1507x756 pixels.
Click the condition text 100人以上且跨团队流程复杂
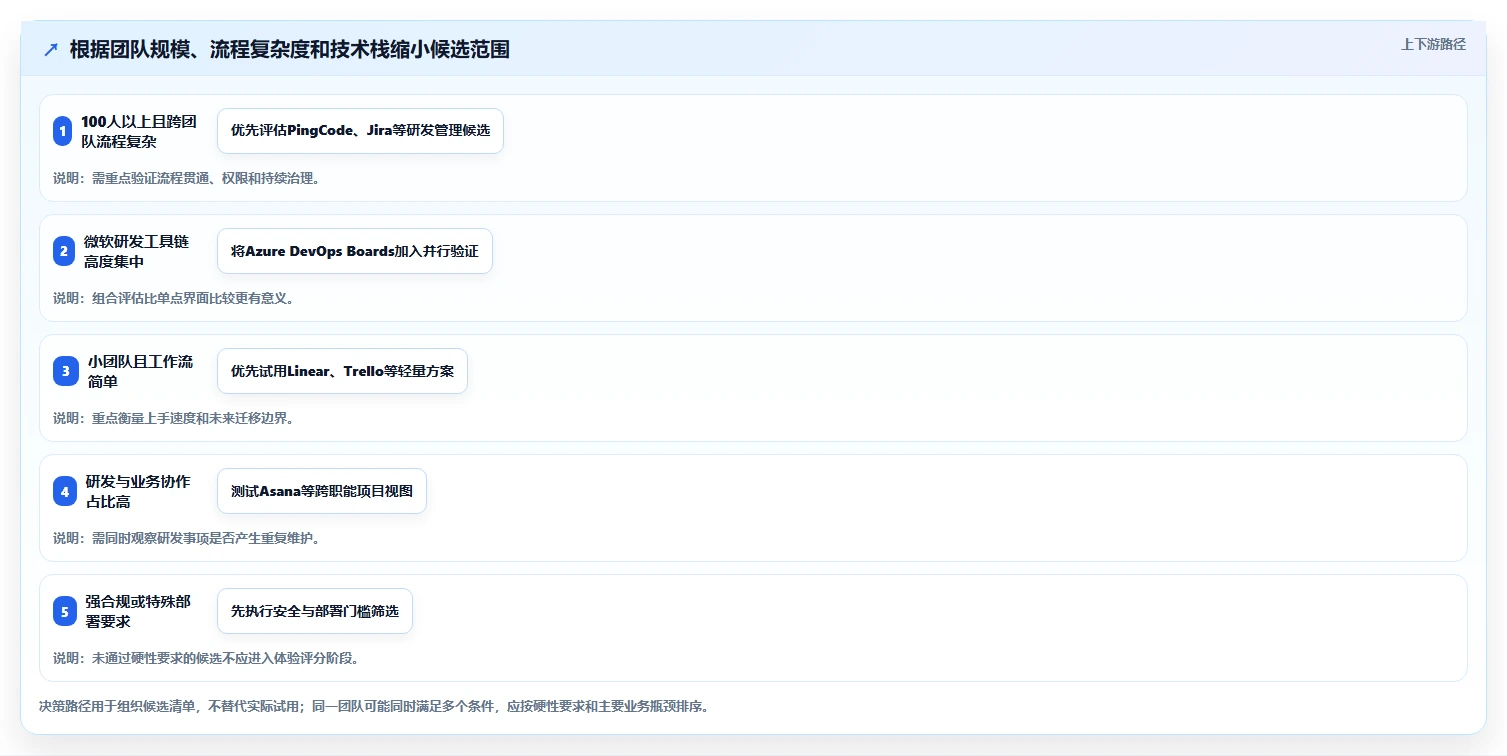(x=139, y=131)
